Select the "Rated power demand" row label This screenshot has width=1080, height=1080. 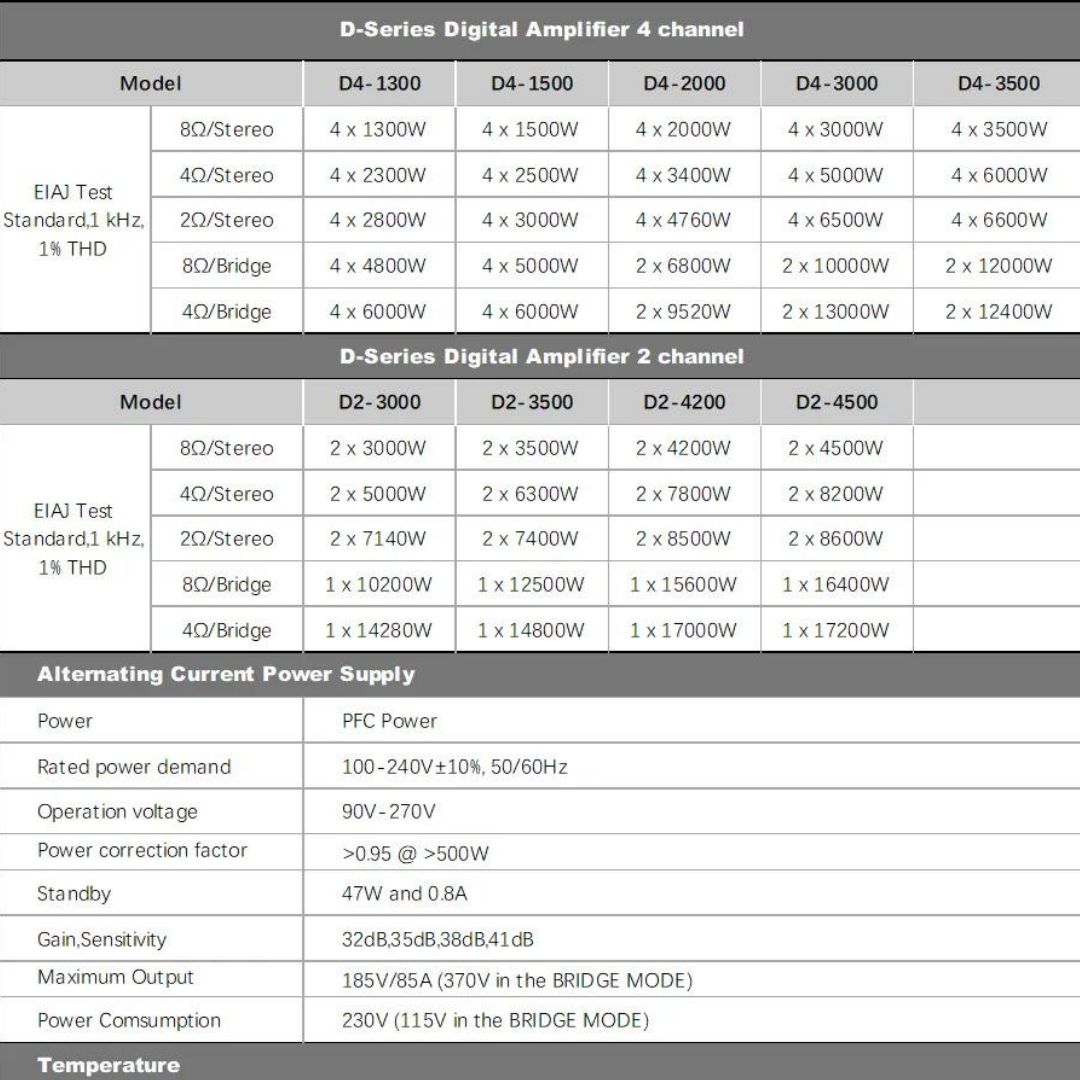(134, 767)
